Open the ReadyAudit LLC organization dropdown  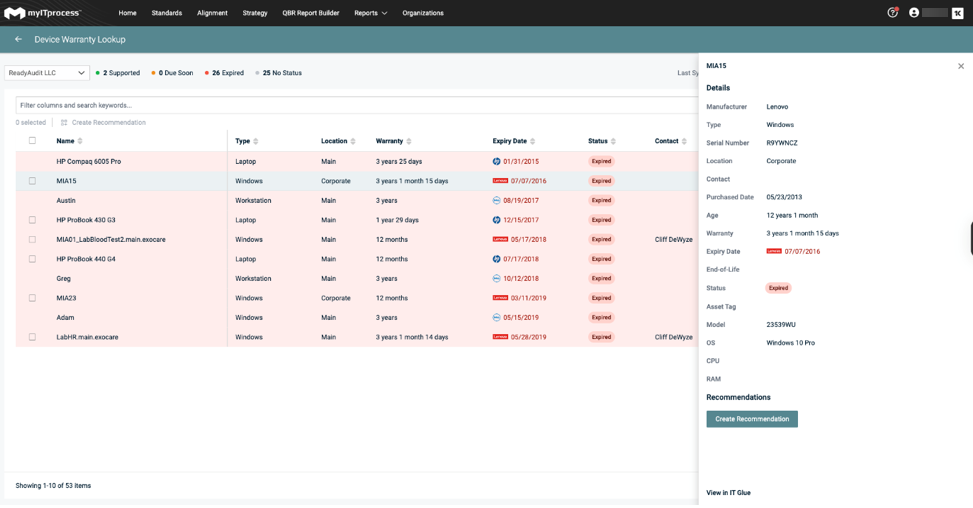[x=47, y=73]
